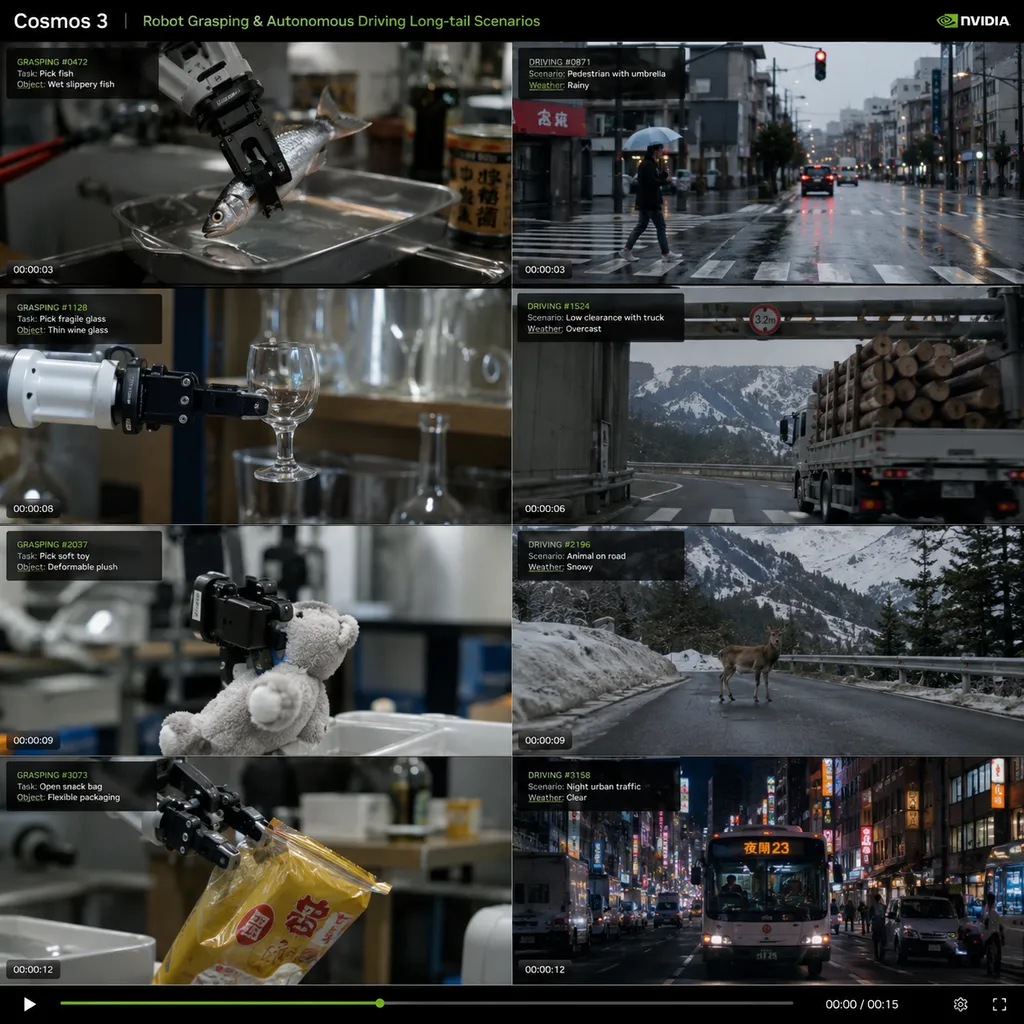Click the Cosmos 3 title
This screenshot has width=1024, height=1024.
[61, 21]
